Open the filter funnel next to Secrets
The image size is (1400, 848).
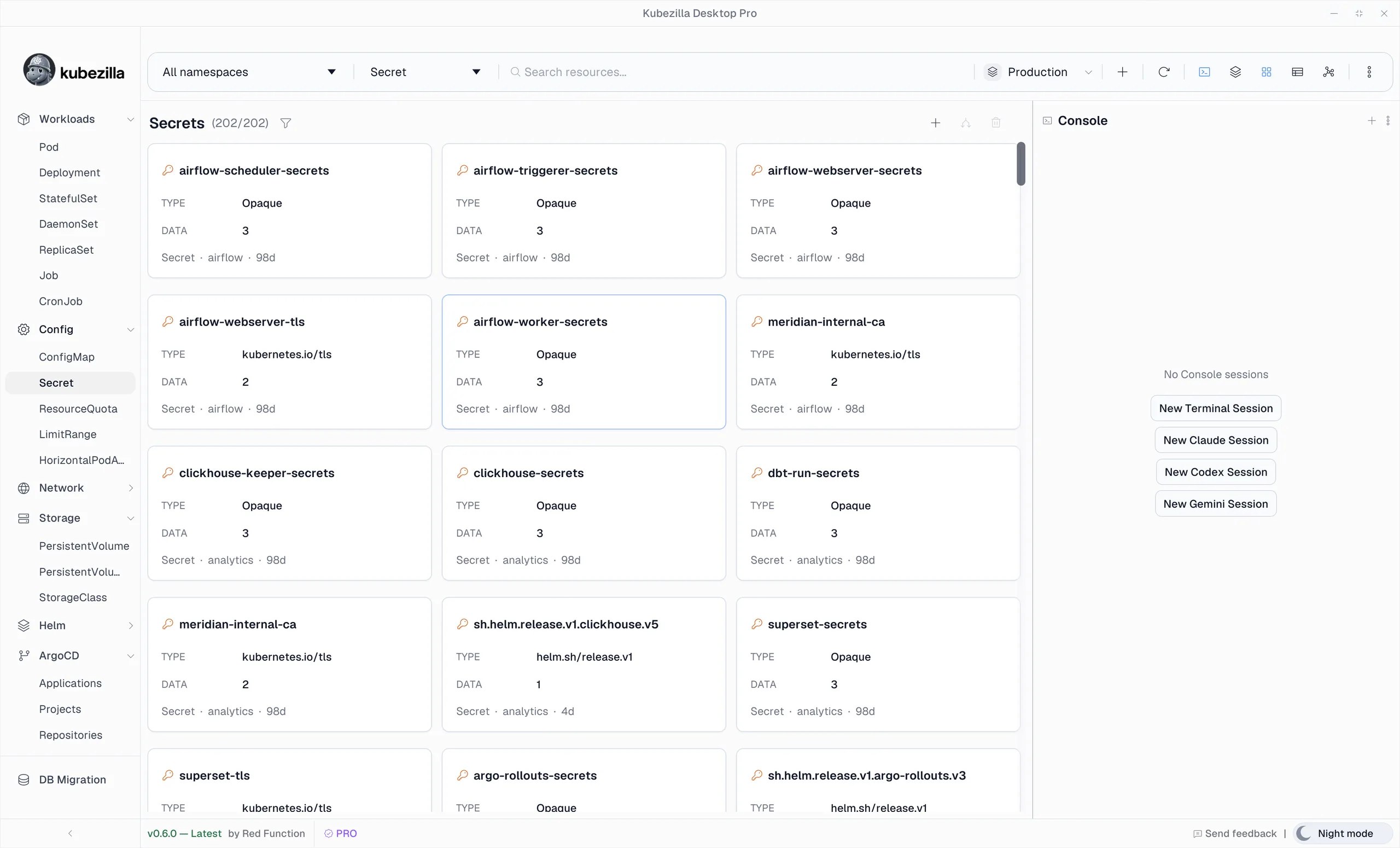[x=286, y=123]
